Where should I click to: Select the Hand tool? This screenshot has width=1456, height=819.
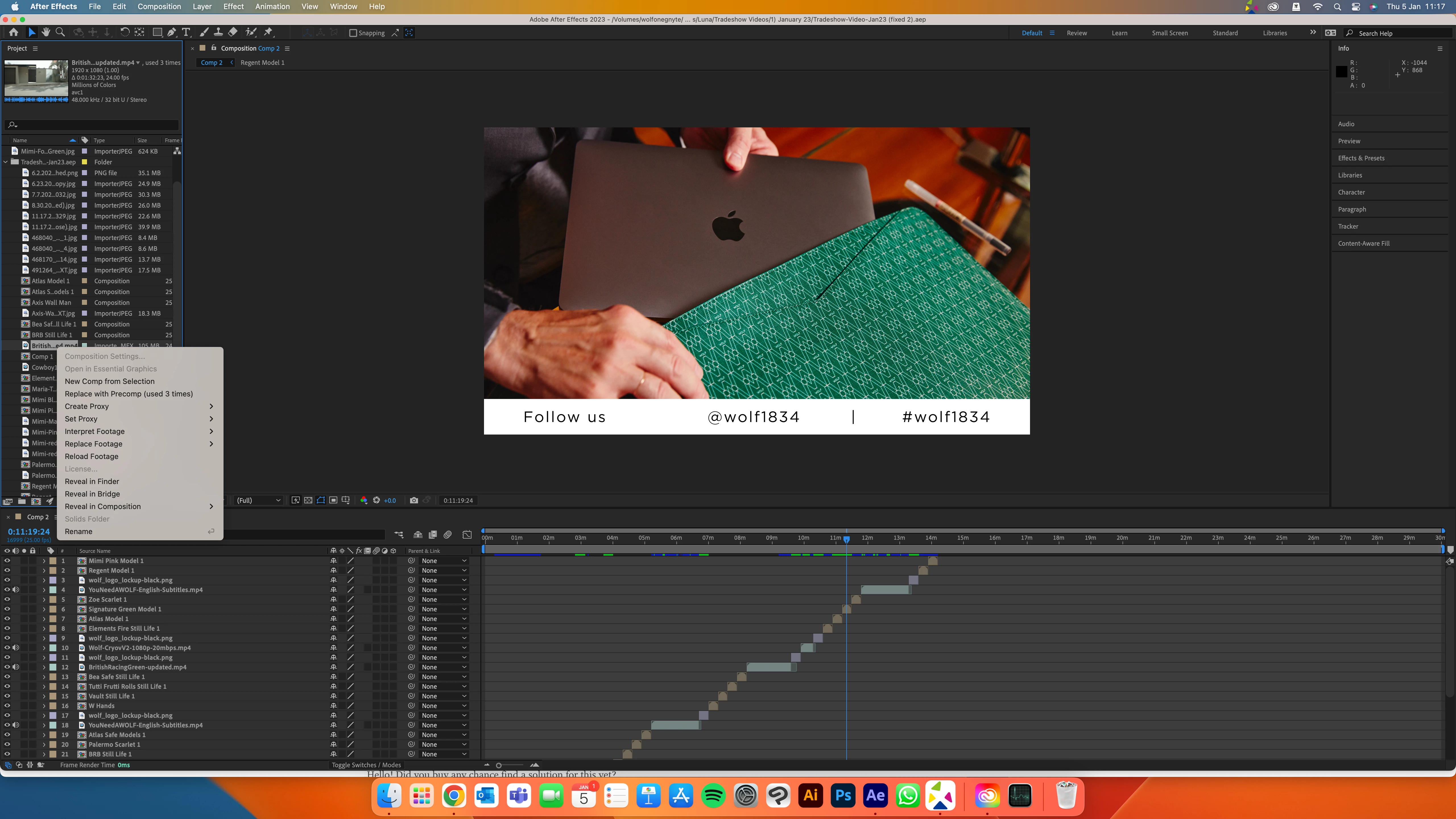pyautogui.click(x=46, y=33)
